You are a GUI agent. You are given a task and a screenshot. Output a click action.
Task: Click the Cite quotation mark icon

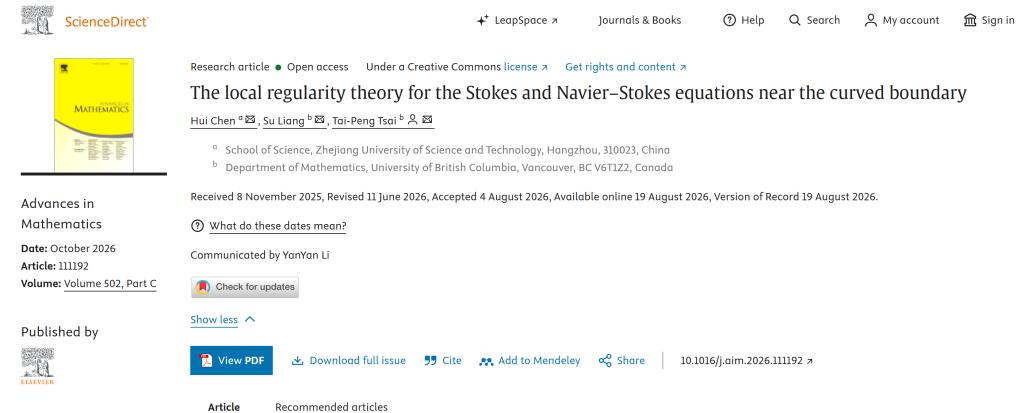tap(430, 361)
